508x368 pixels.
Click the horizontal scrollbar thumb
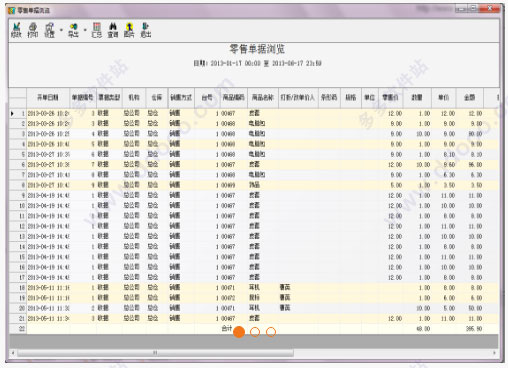coord(156,353)
